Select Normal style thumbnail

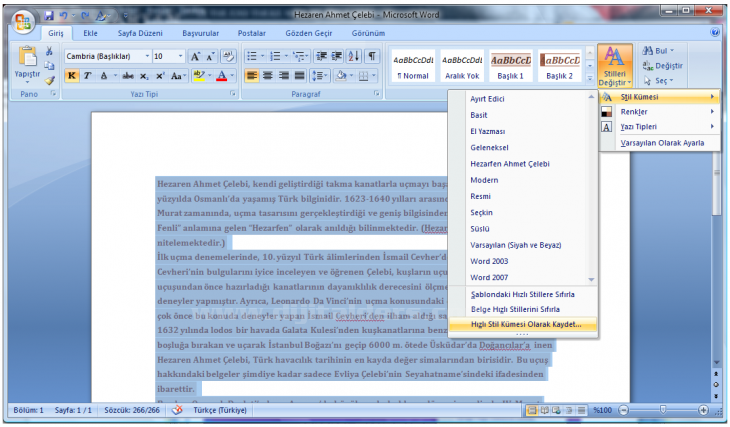click(x=413, y=67)
